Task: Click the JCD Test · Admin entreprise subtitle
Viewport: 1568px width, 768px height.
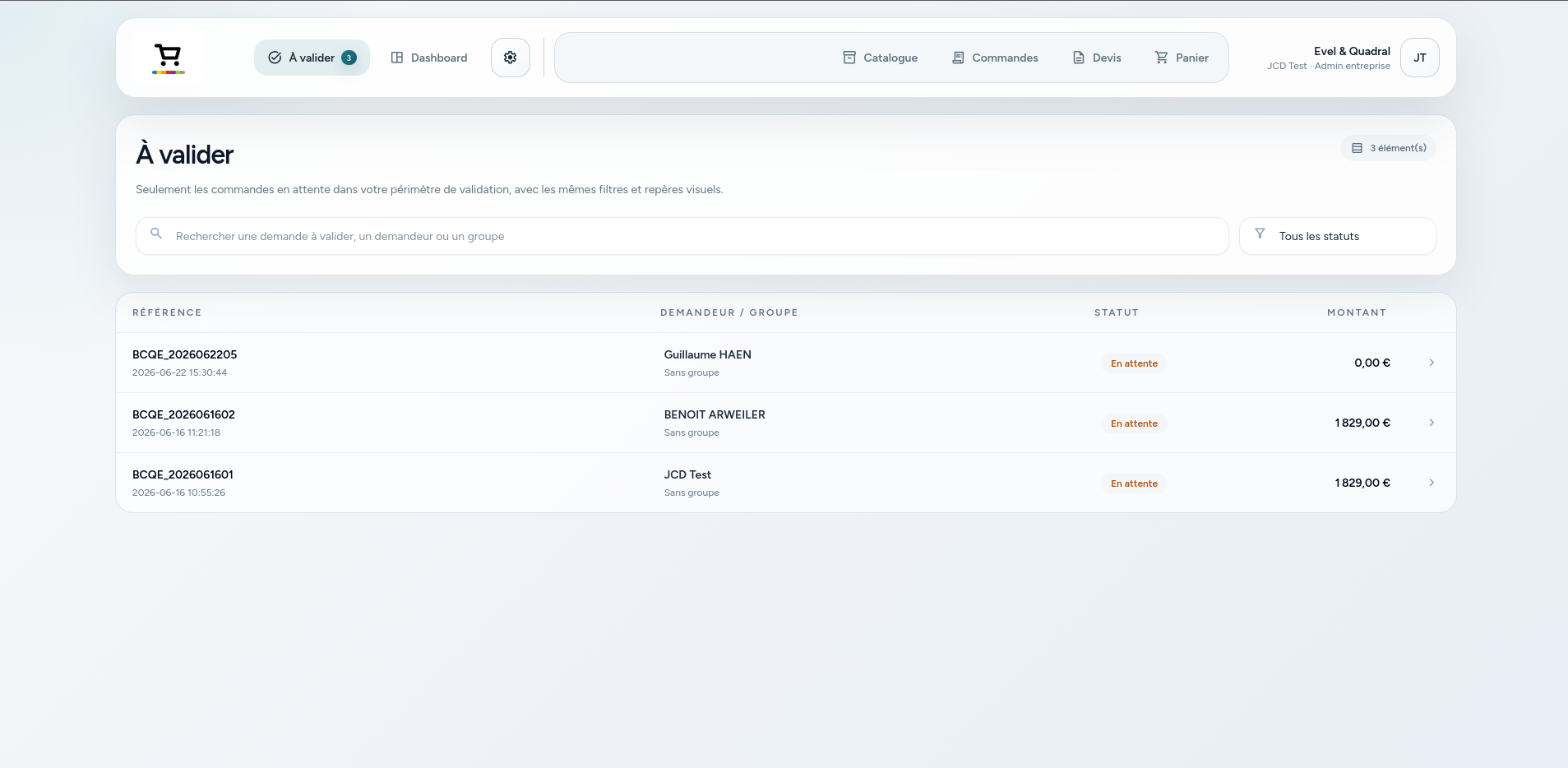Action: [x=1329, y=66]
